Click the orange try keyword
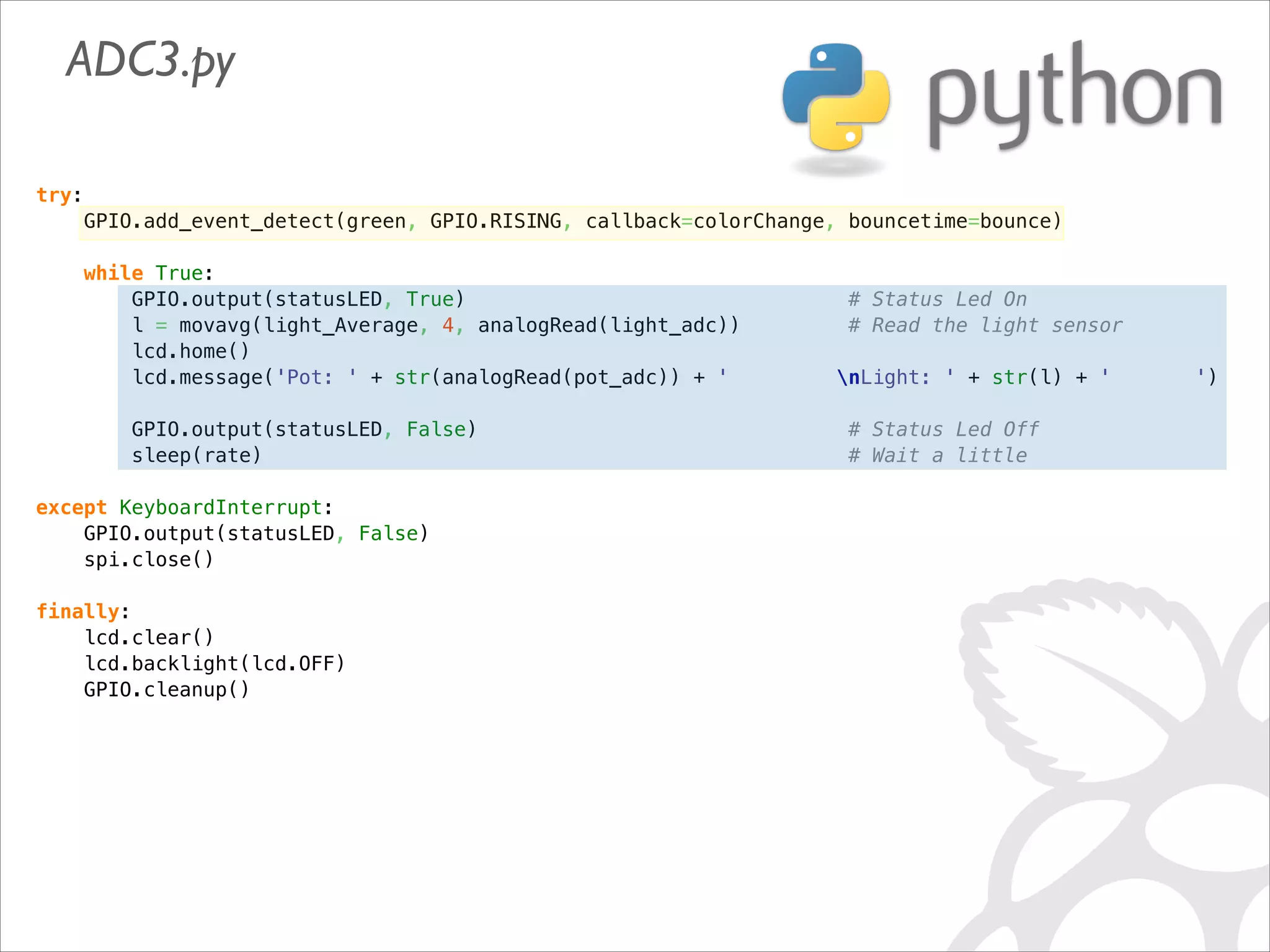The image size is (1270, 952). pos(54,195)
